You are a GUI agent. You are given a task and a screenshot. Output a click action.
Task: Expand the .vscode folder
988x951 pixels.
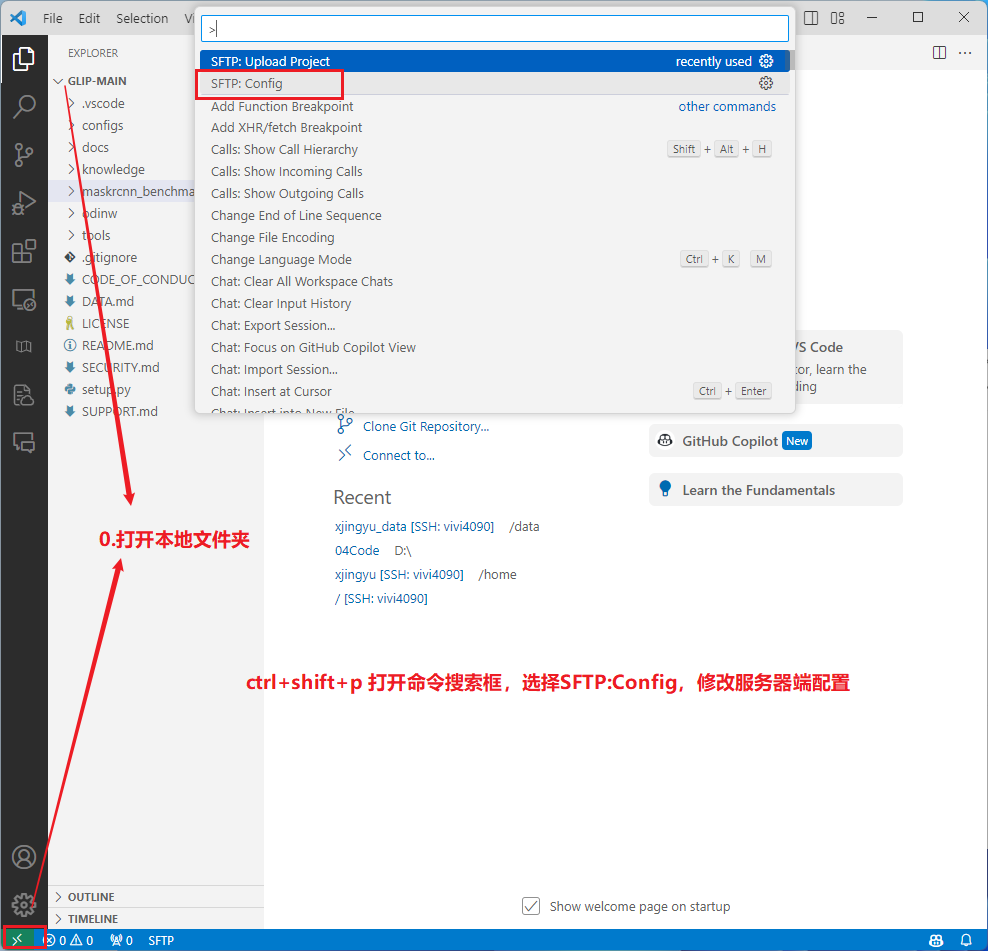[71, 103]
